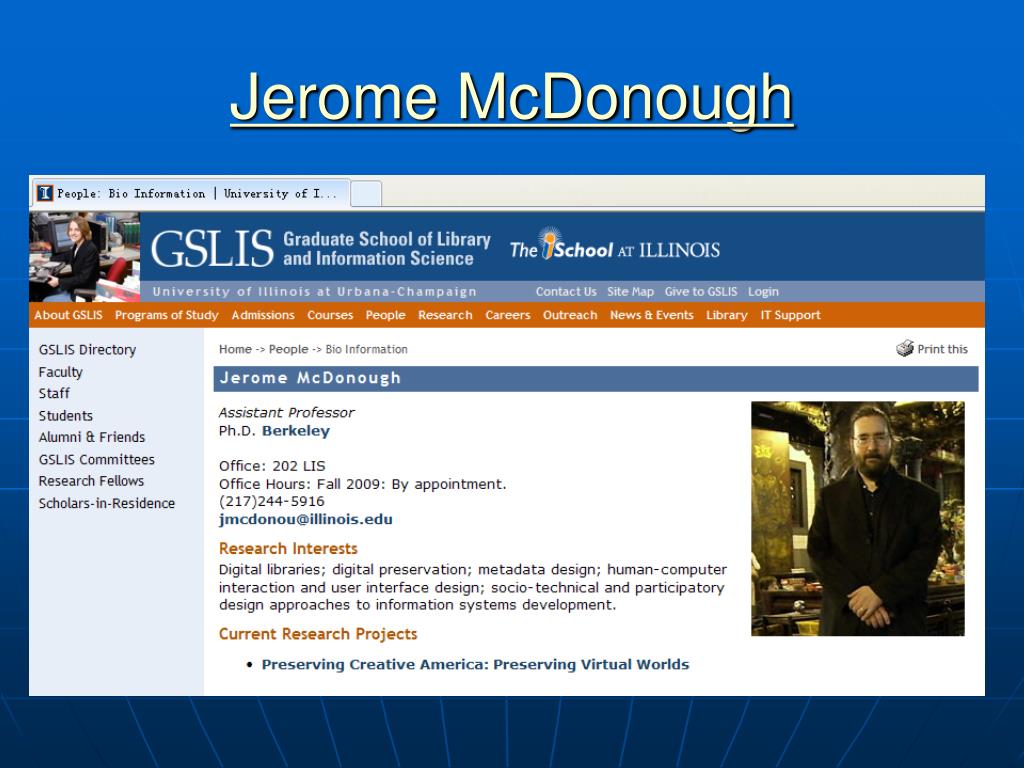The width and height of the screenshot is (1024, 768).
Task: Open Careers menu item
Action: 507,315
